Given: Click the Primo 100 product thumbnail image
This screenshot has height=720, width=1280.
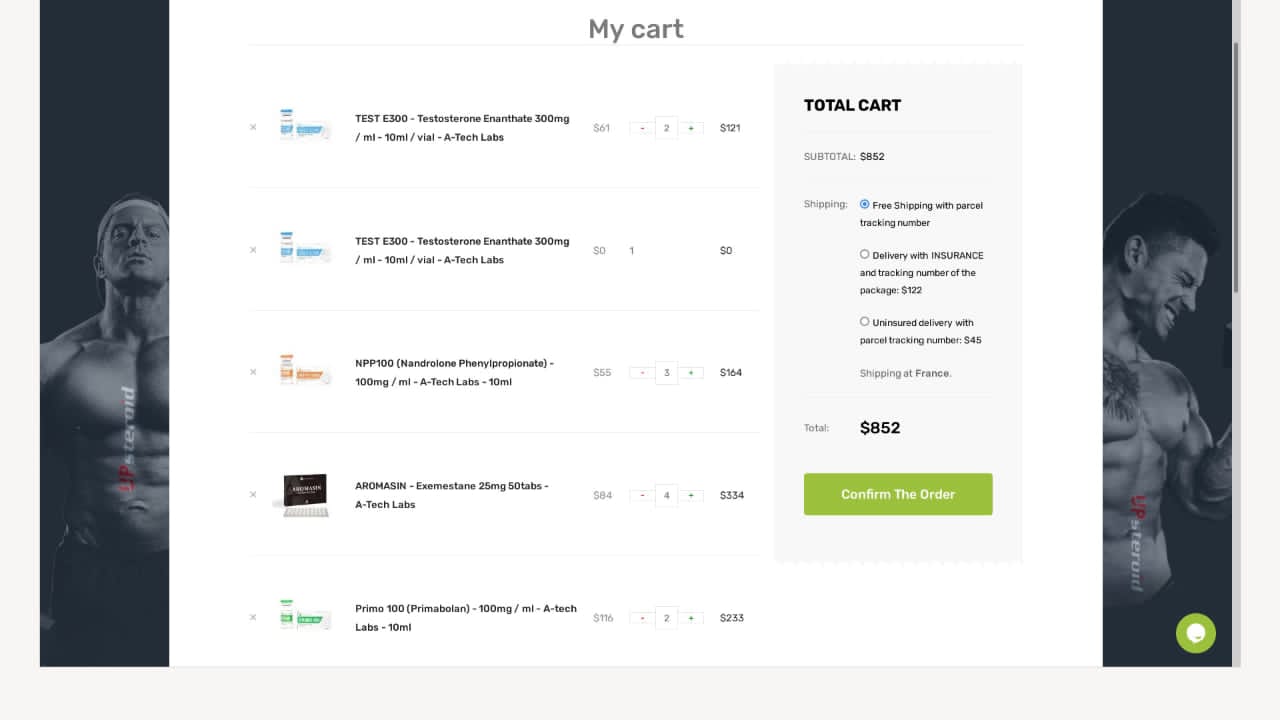Looking at the screenshot, I should point(304,615).
